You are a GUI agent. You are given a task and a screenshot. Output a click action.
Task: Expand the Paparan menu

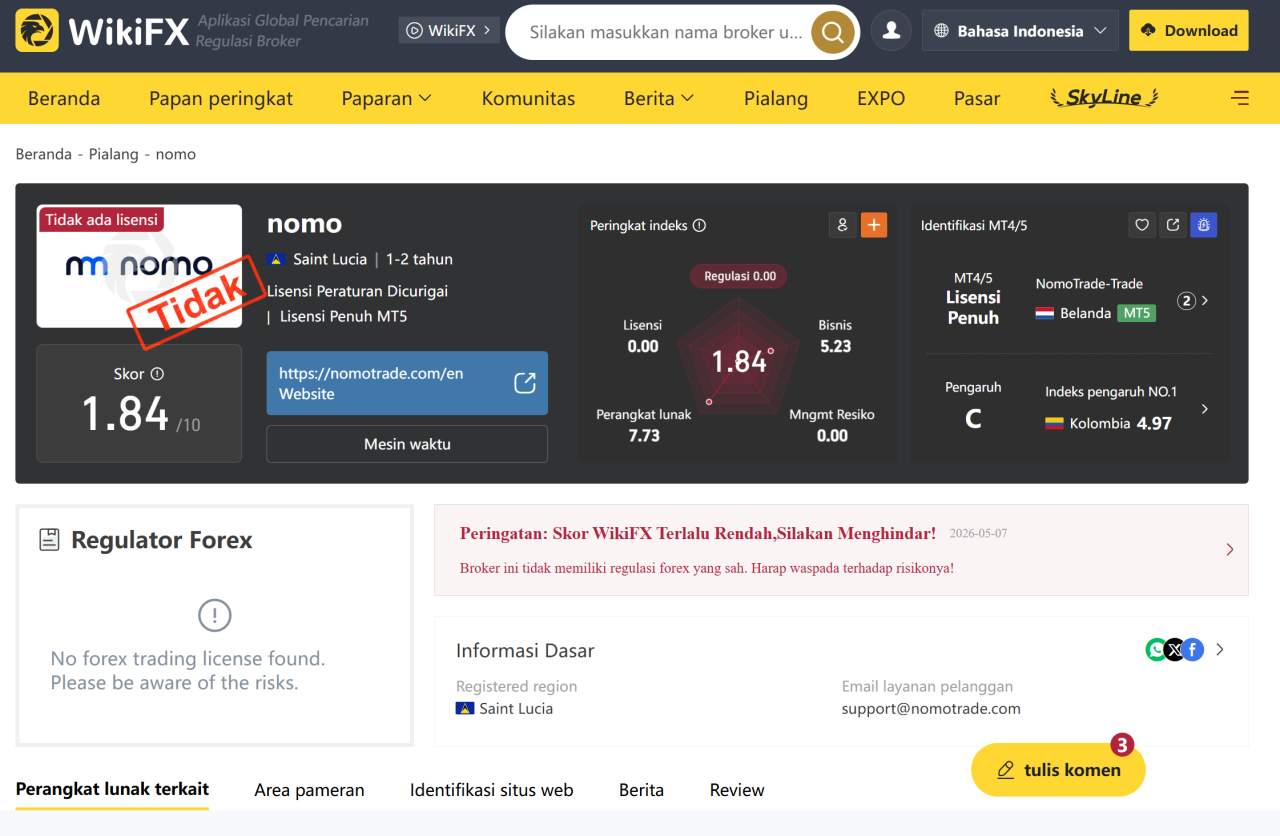point(386,98)
